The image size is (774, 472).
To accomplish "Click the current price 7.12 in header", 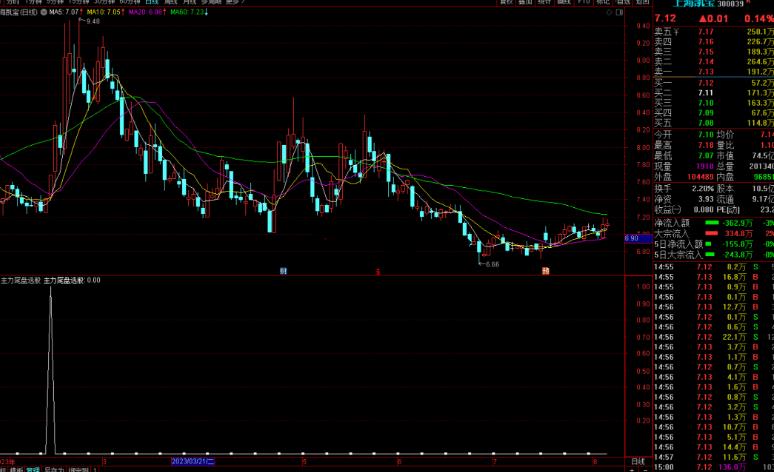I will pyautogui.click(x=665, y=19).
